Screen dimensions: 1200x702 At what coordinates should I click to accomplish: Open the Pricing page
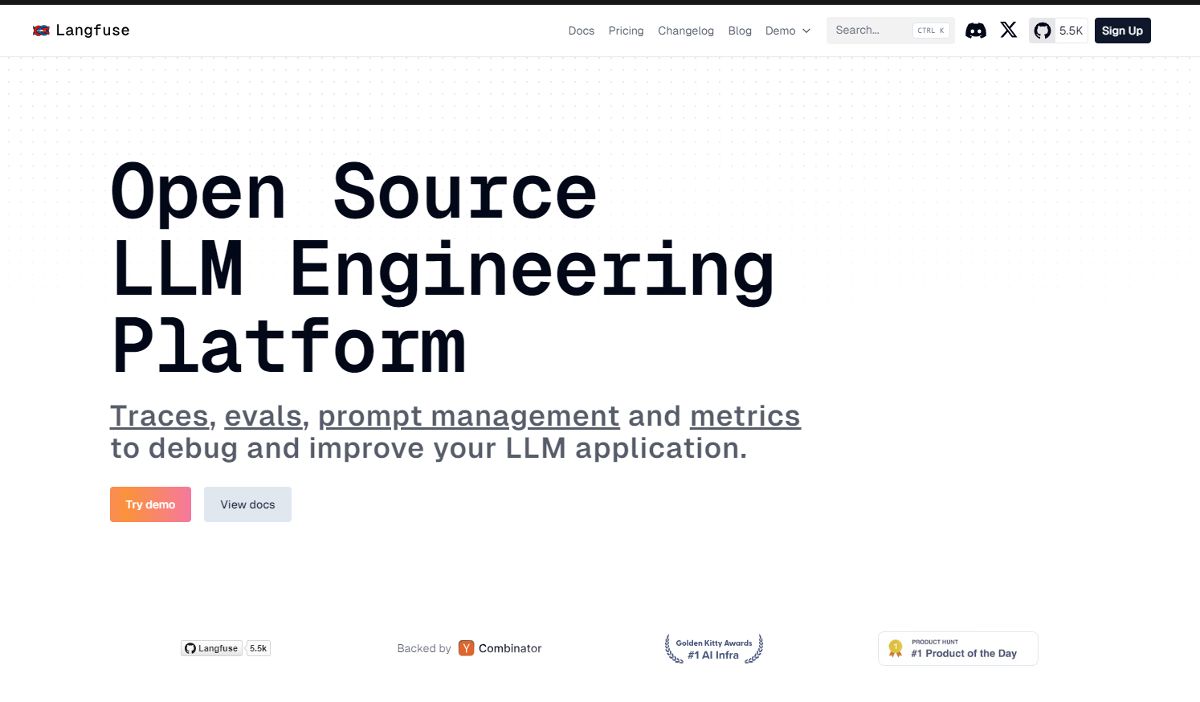(x=626, y=31)
